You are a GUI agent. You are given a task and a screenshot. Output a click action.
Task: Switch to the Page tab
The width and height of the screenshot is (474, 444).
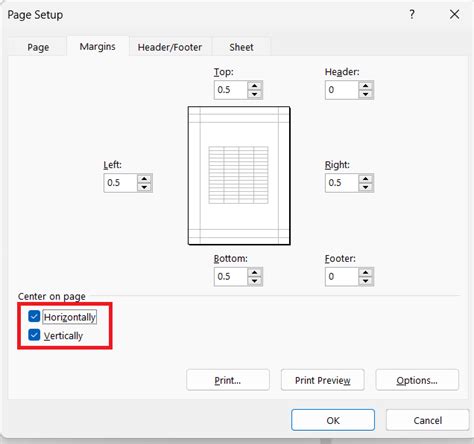(38, 47)
